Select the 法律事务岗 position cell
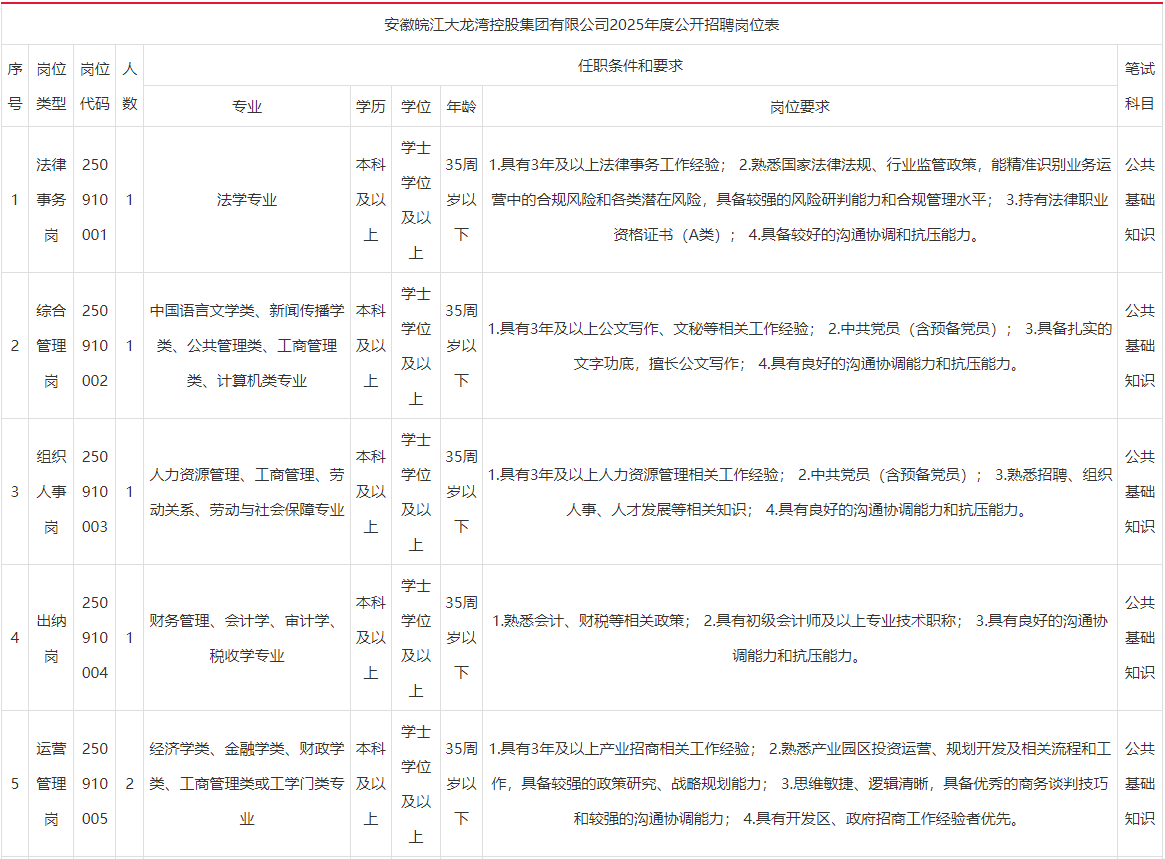 [x=51, y=199]
